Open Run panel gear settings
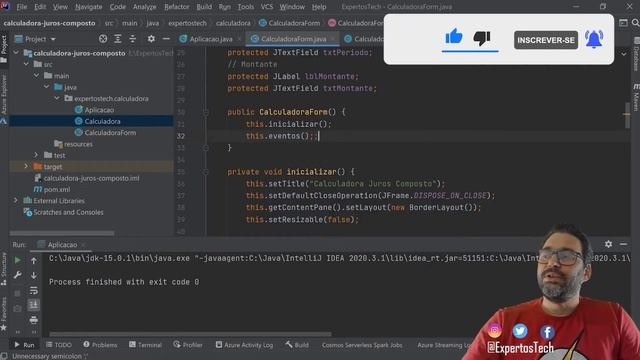640x360 pixels. click(608, 244)
